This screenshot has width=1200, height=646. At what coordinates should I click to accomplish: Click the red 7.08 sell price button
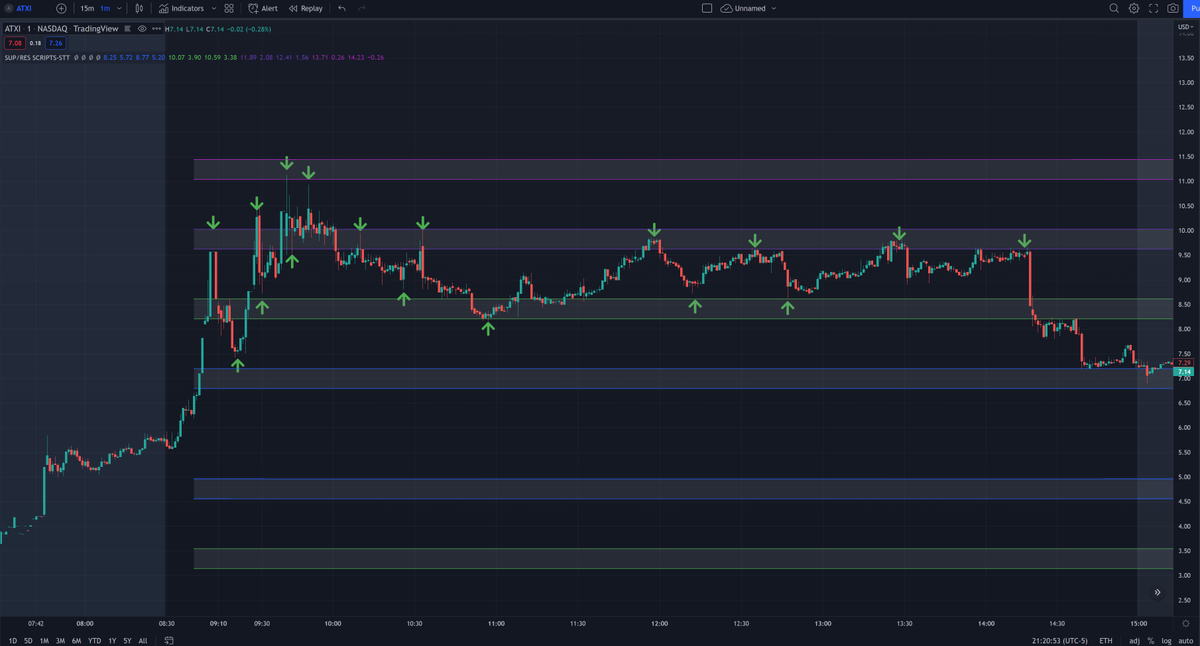click(x=13, y=43)
